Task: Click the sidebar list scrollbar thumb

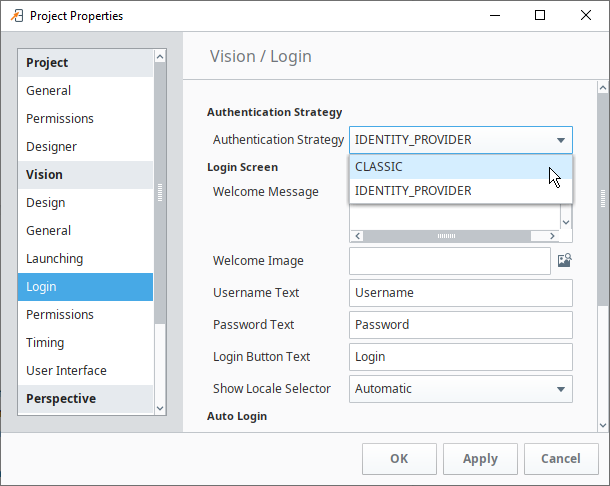Action: tap(160, 193)
